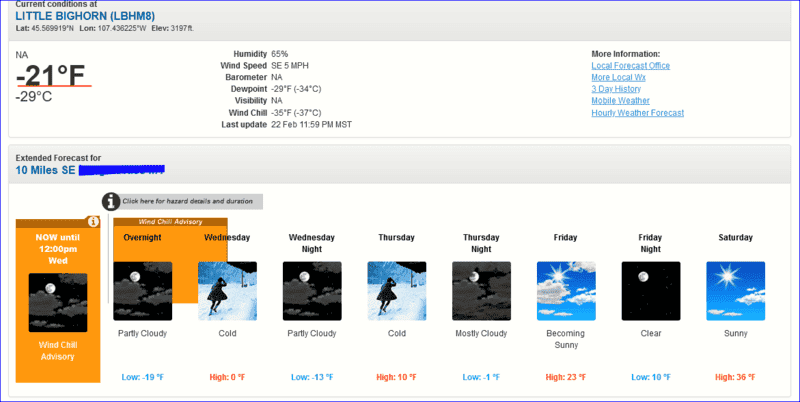Click the Friday becoming sunny icon
Image resolution: width=800 pixels, height=402 pixels.
(566, 290)
